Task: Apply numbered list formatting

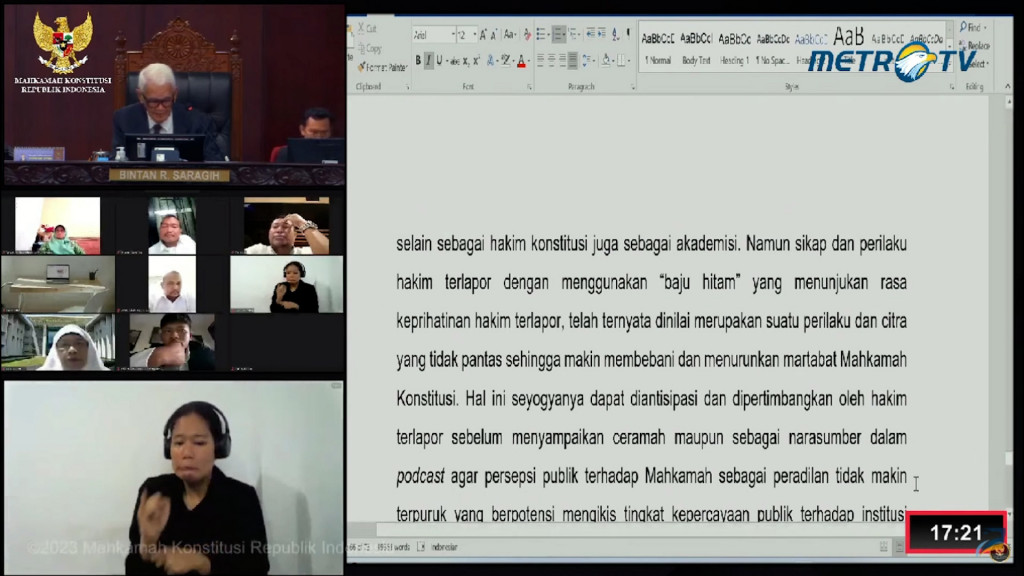Action: (558, 34)
